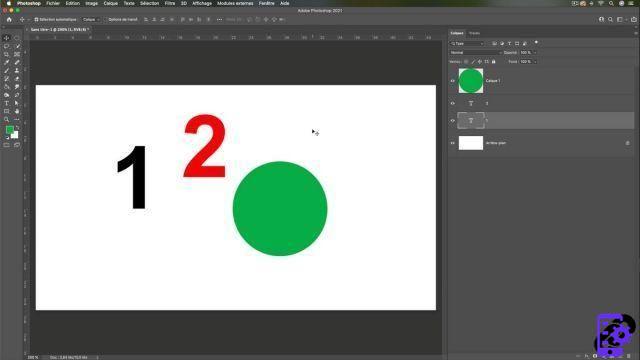Select the Eyedropper tool
Viewport: 640px width, 360px height.
(7, 62)
